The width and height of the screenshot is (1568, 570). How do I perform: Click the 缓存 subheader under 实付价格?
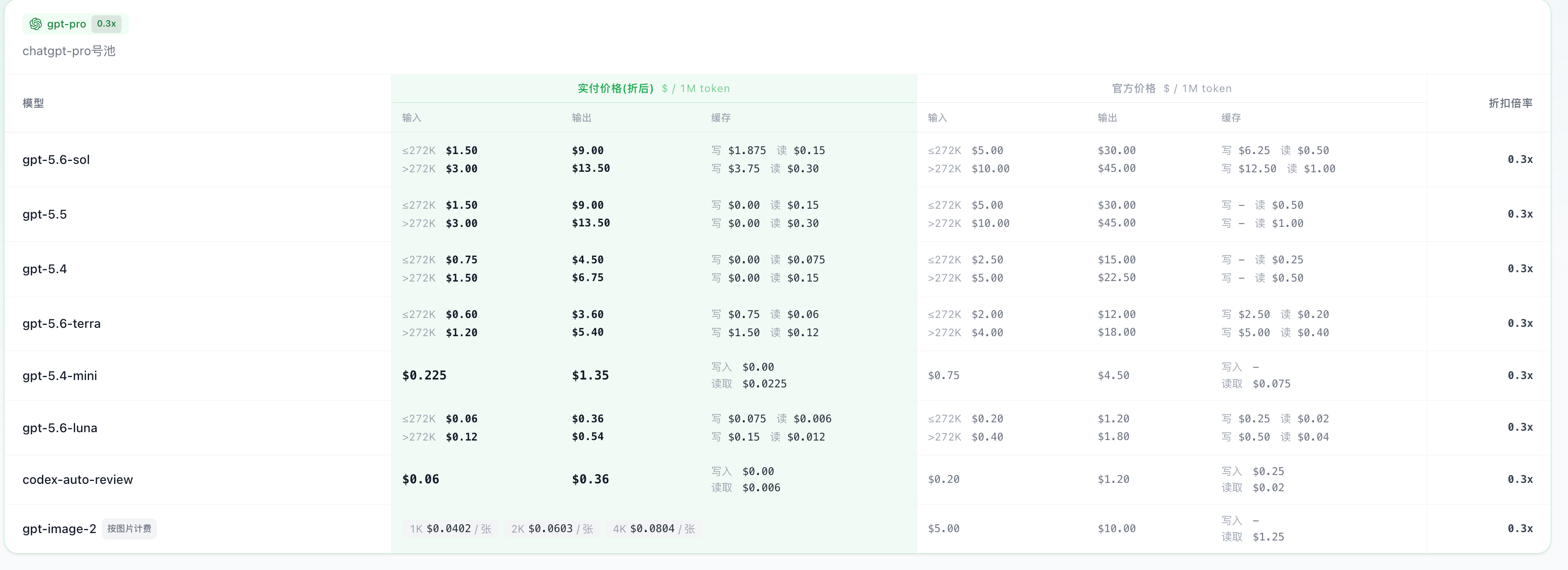pos(721,118)
